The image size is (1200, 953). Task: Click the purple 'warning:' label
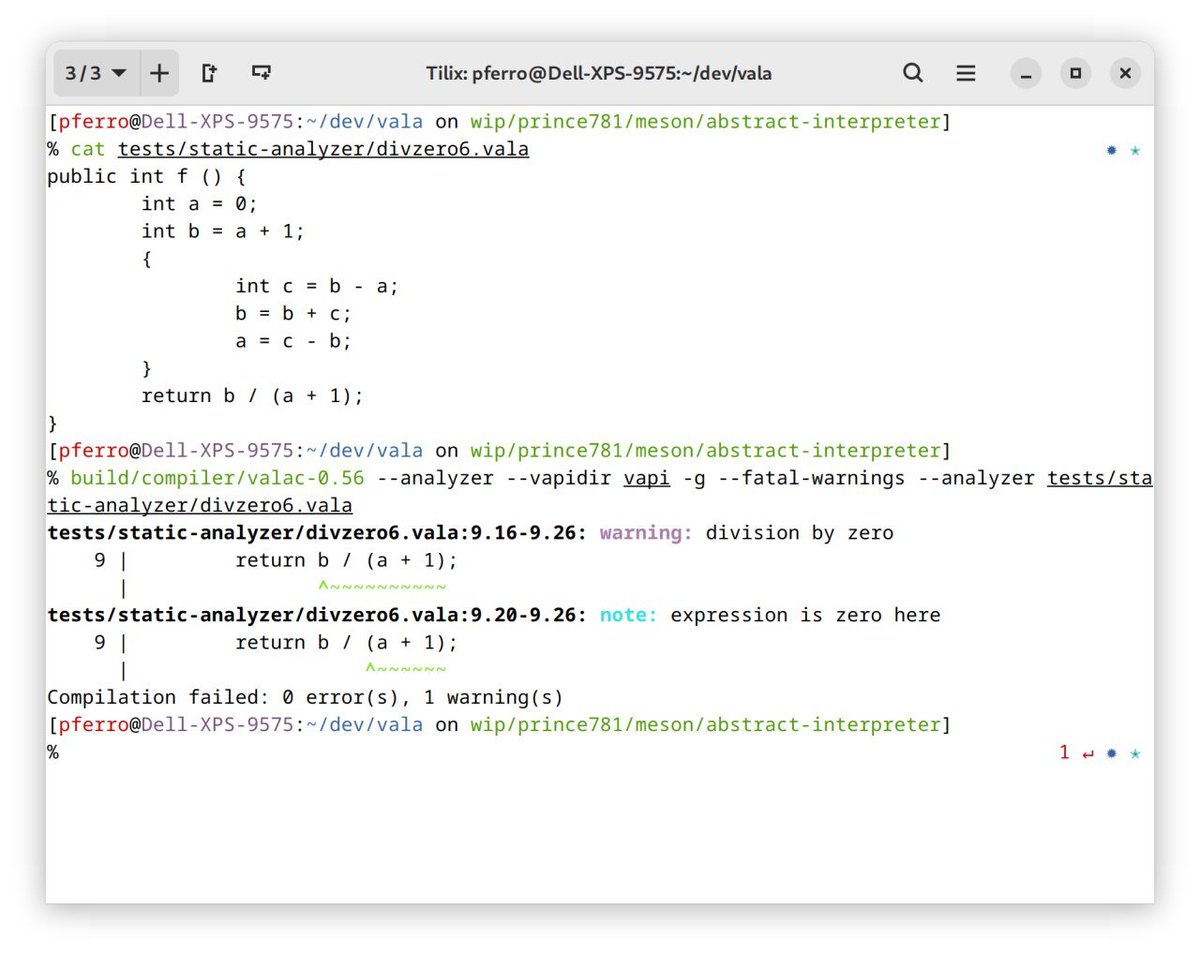click(x=646, y=533)
